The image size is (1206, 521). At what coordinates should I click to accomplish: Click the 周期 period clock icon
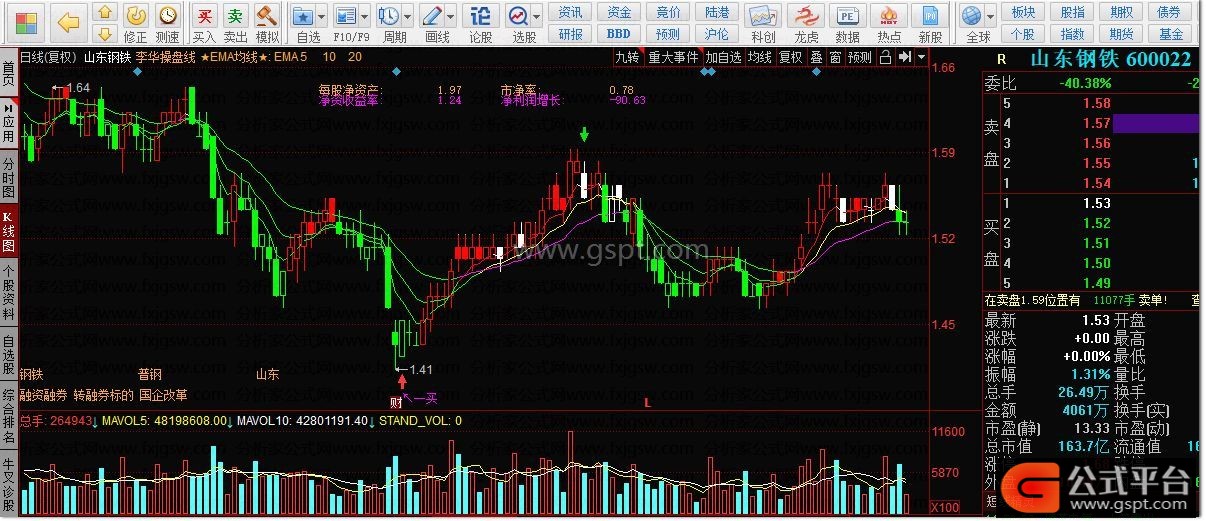(x=390, y=15)
